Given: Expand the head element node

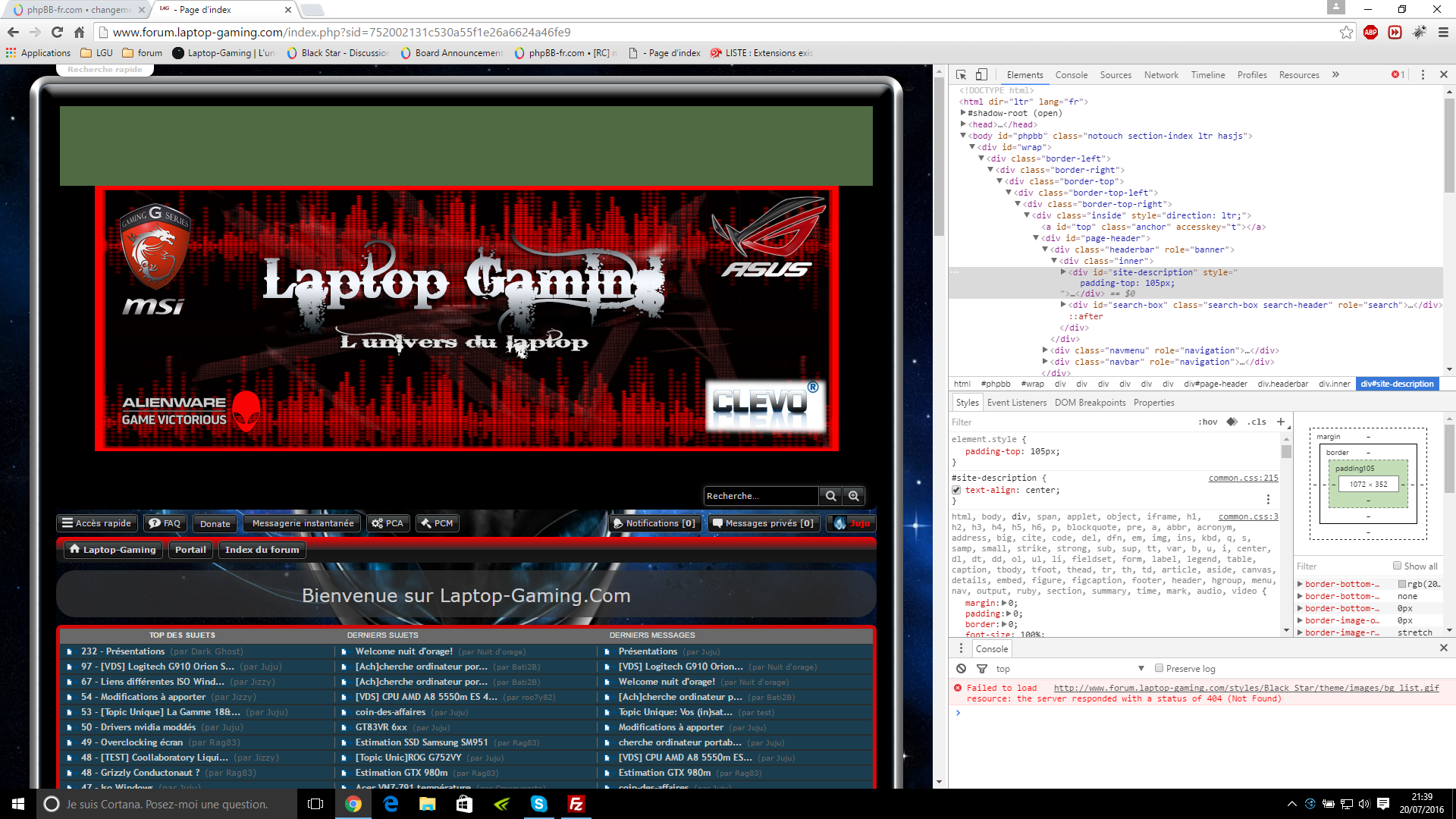Looking at the screenshot, I should coord(963,124).
